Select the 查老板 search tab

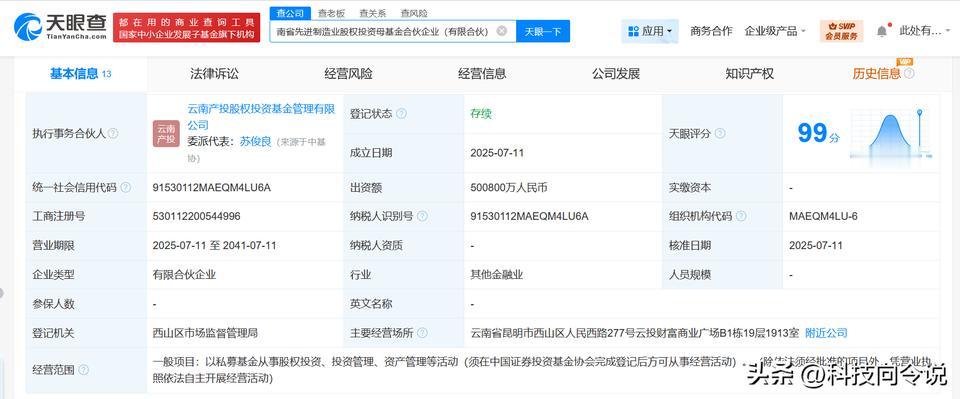pyautogui.click(x=331, y=13)
